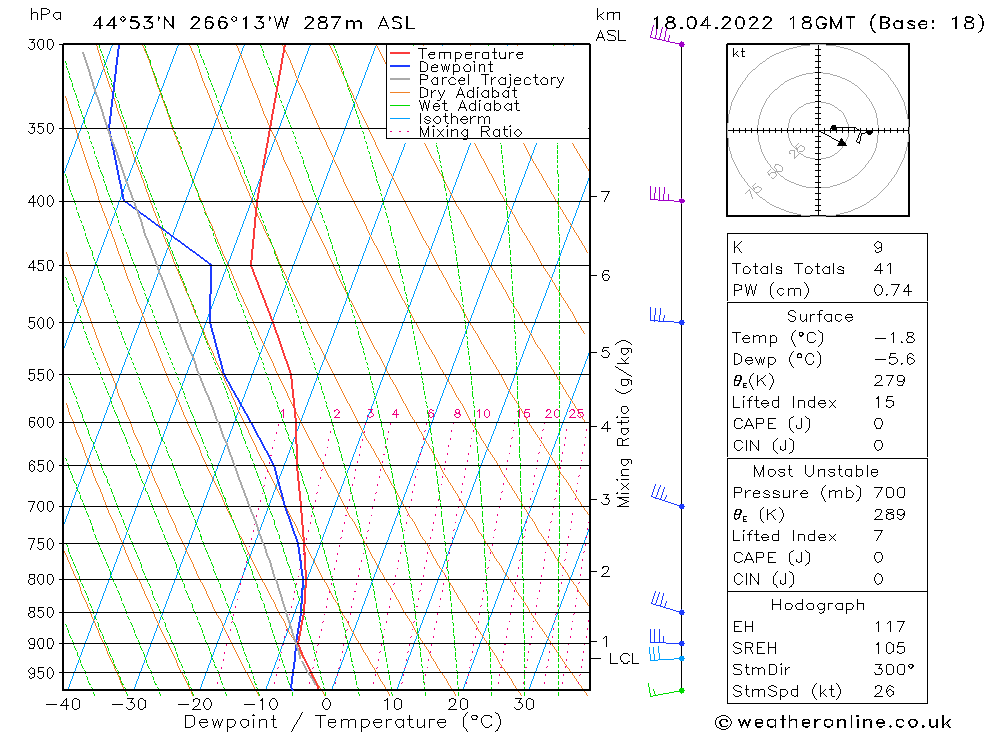
Task: Click the '30' temperature axis label
Action: point(524,704)
